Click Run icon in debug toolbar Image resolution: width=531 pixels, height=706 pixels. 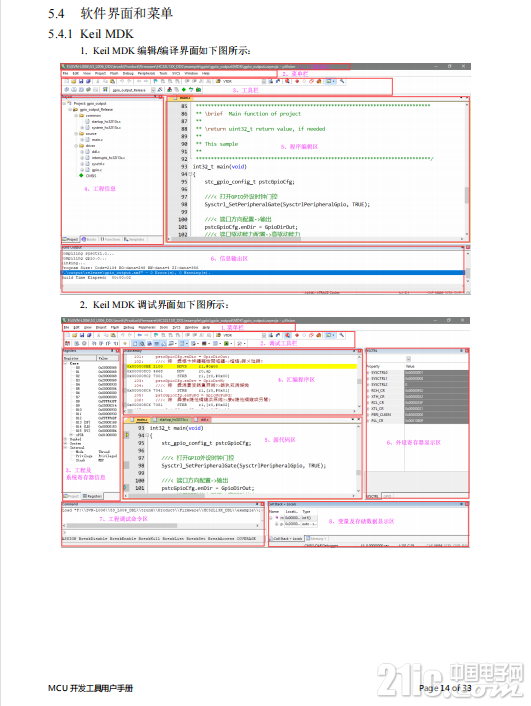pyautogui.click(x=77, y=344)
